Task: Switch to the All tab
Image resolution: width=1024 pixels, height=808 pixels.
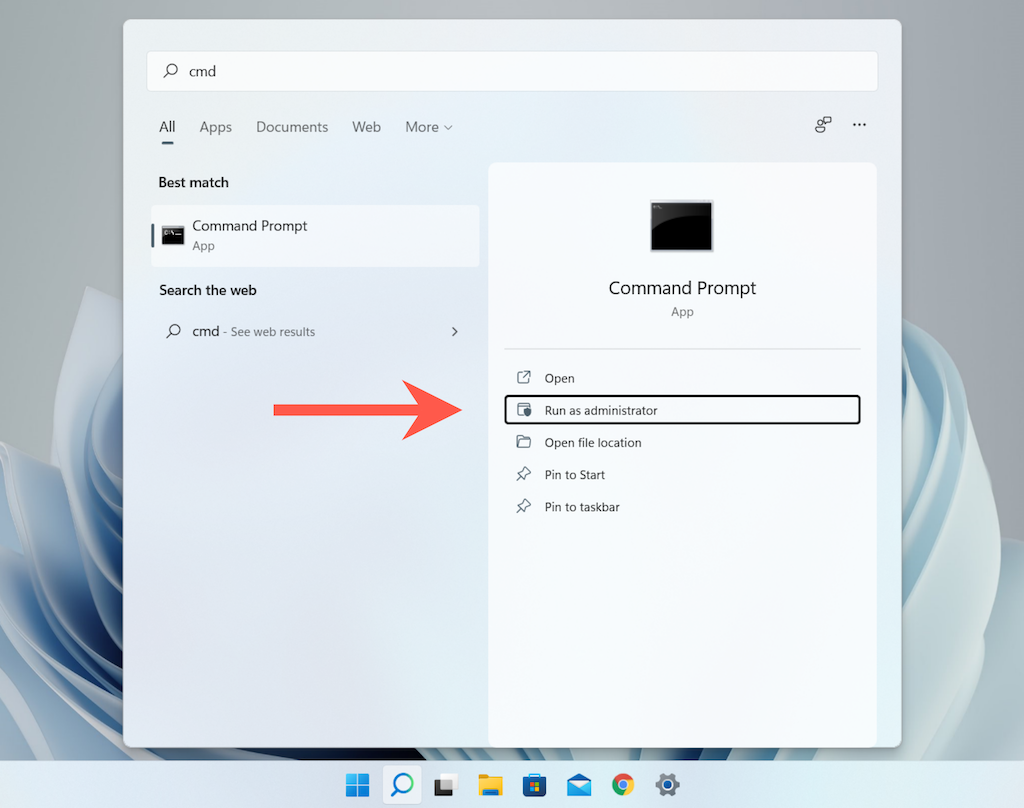Action: pos(167,127)
